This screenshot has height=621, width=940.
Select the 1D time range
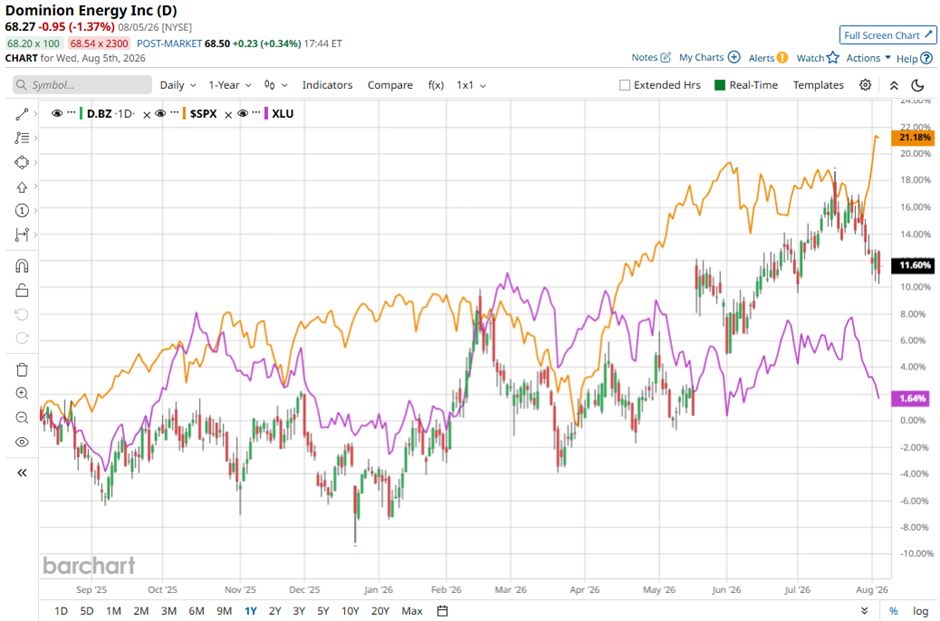coord(61,611)
